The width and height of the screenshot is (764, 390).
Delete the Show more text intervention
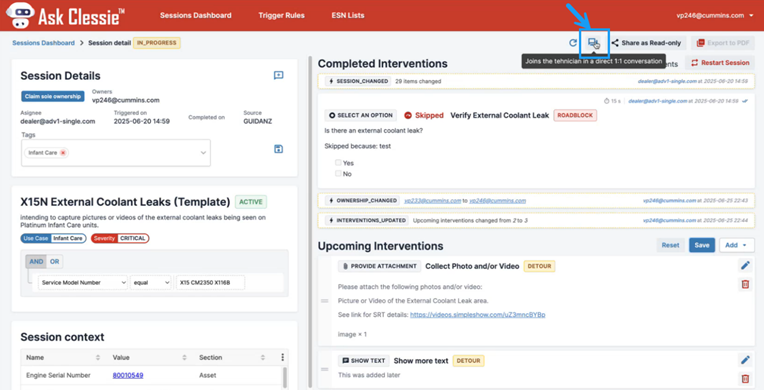[x=745, y=378]
